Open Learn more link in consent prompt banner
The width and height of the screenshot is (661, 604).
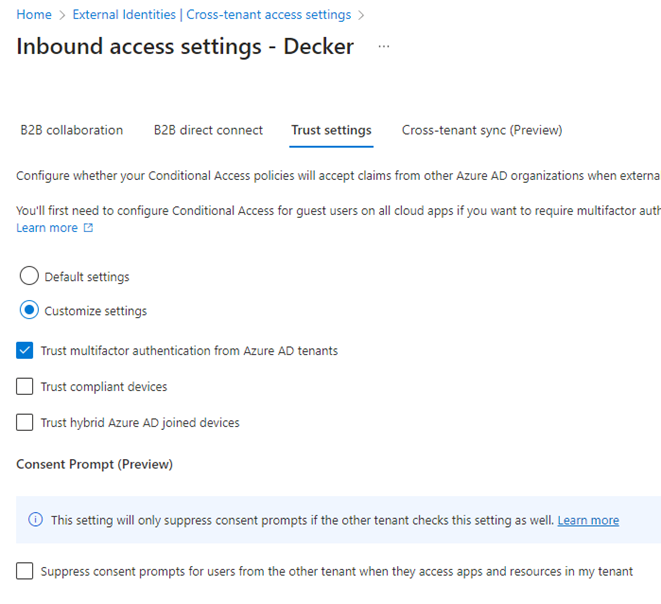pos(588,520)
